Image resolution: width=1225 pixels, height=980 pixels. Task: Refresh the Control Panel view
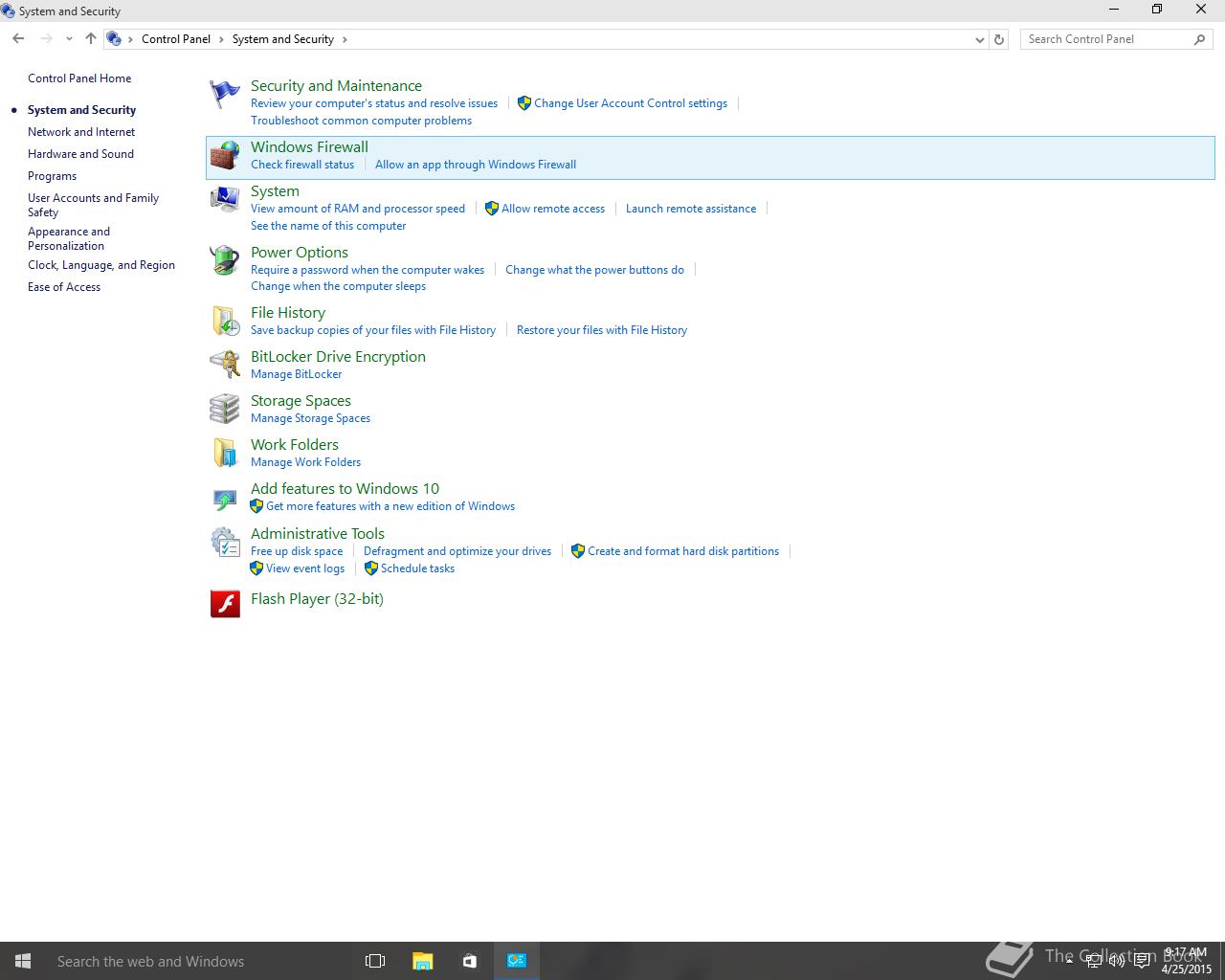(x=999, y=39)
